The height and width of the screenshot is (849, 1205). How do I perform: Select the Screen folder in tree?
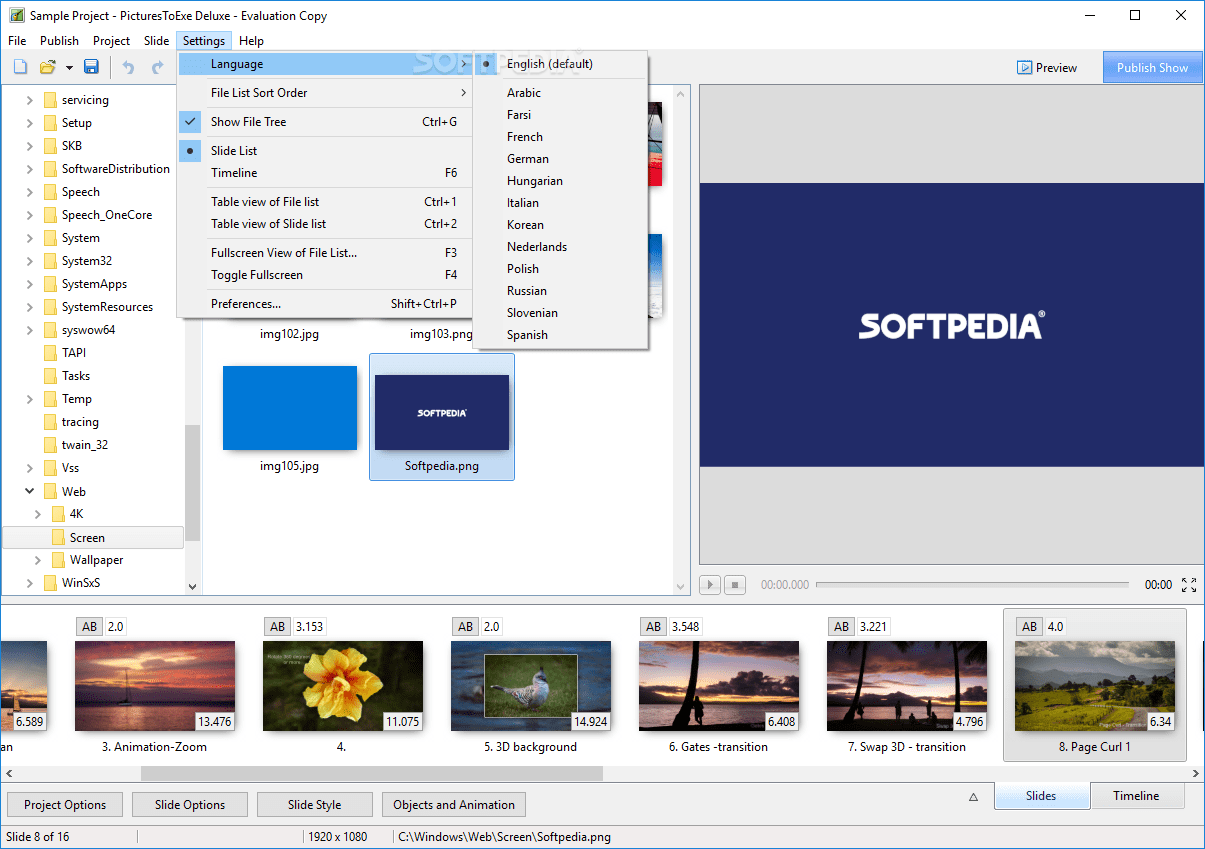pyautogui.click(x=93, y=537)
